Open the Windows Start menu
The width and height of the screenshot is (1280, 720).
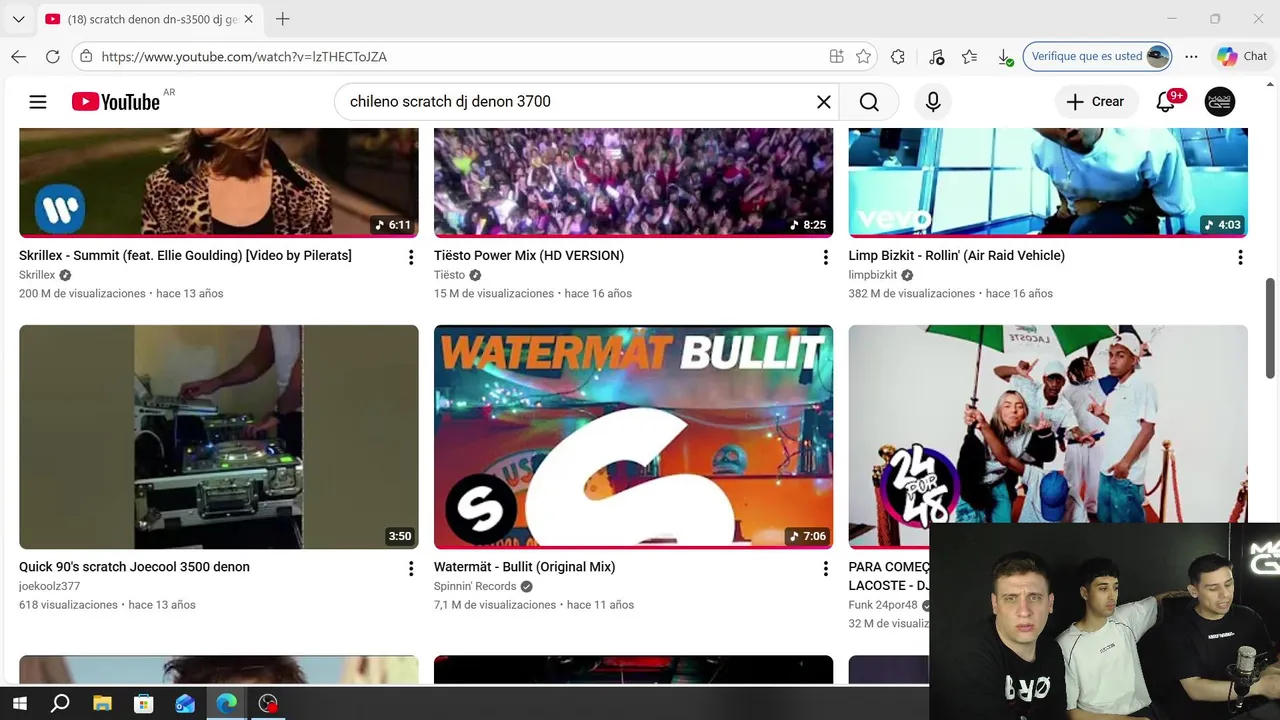coord(19,703)
